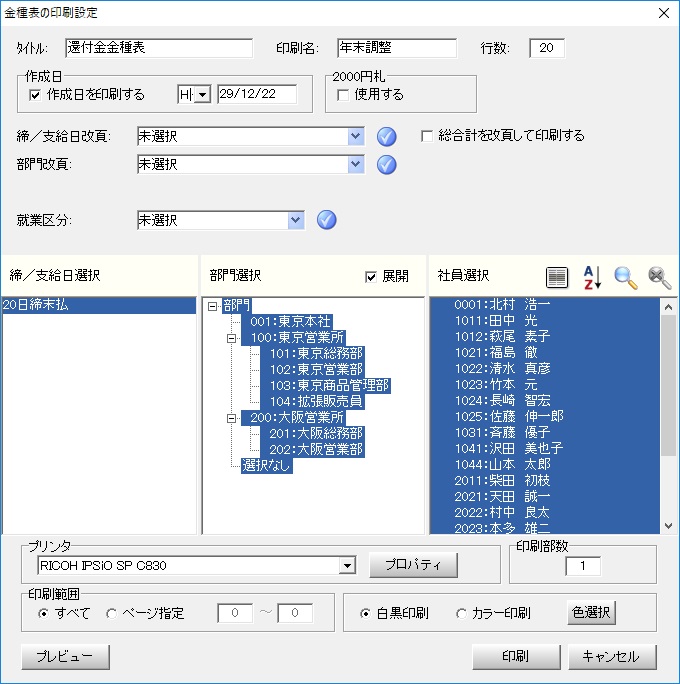The width and height of the screenshot is (680, 684).
Task: Click the キャンセル button
Action: tap(612, 657)
